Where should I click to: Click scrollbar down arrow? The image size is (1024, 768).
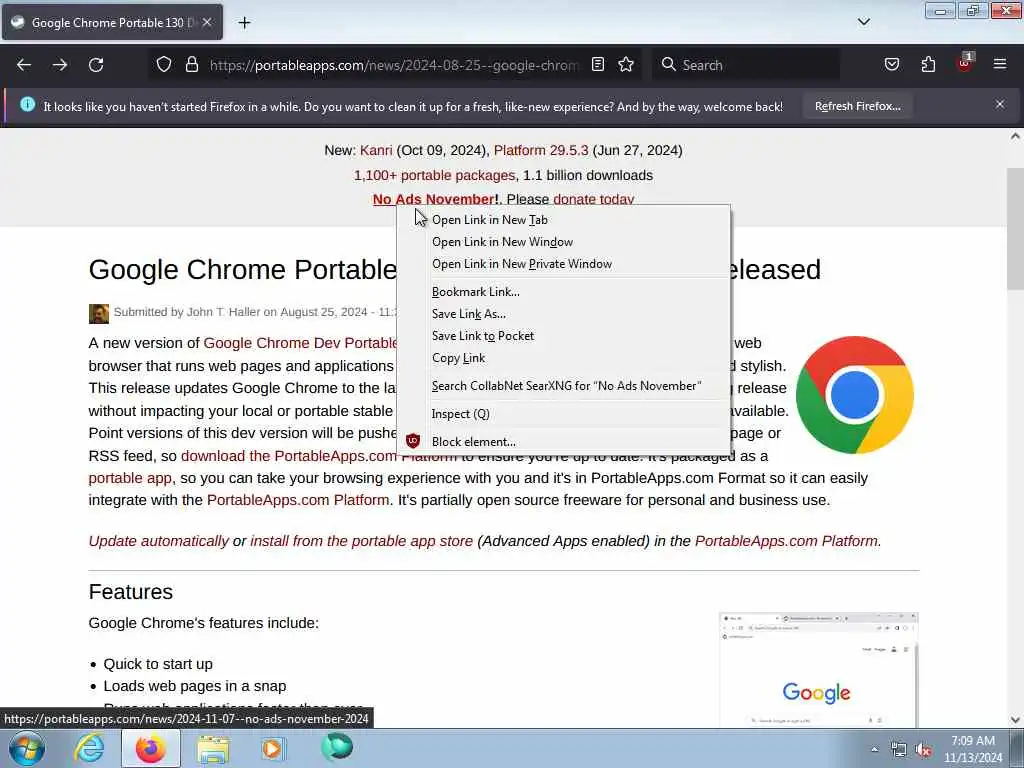point(1015,720)
